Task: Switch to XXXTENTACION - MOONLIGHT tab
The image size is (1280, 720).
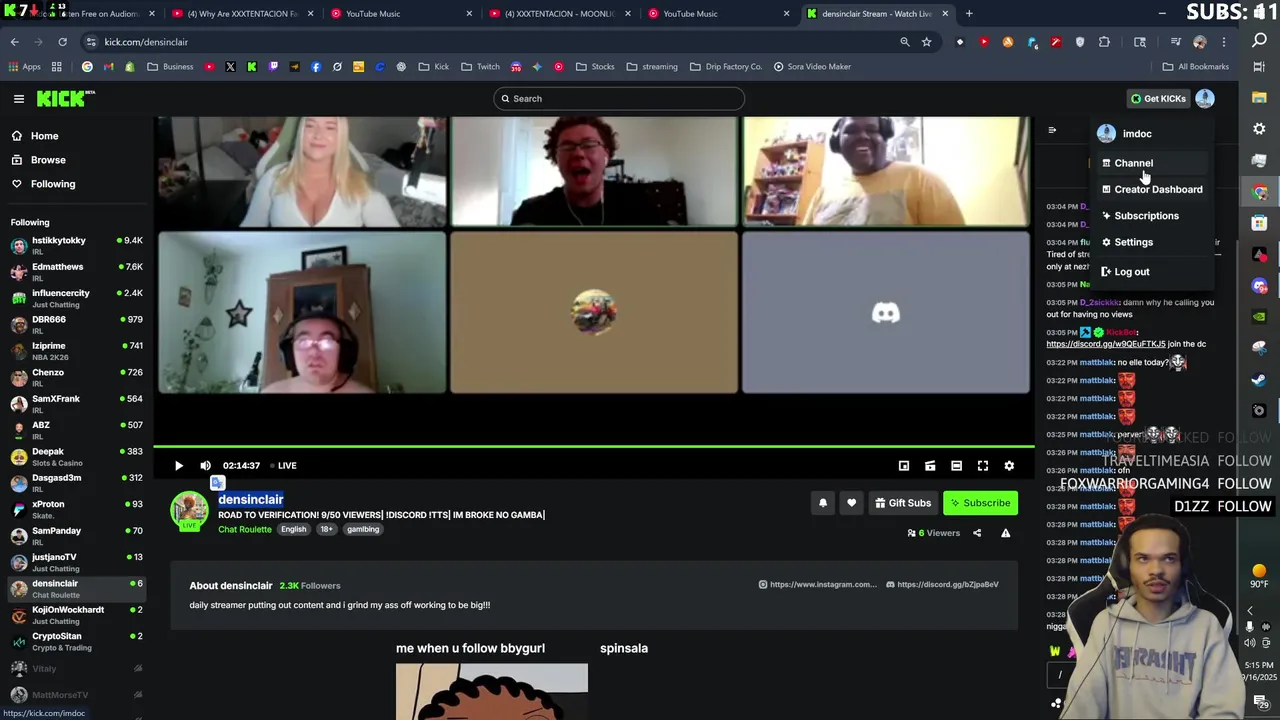Action: point(560,14)
